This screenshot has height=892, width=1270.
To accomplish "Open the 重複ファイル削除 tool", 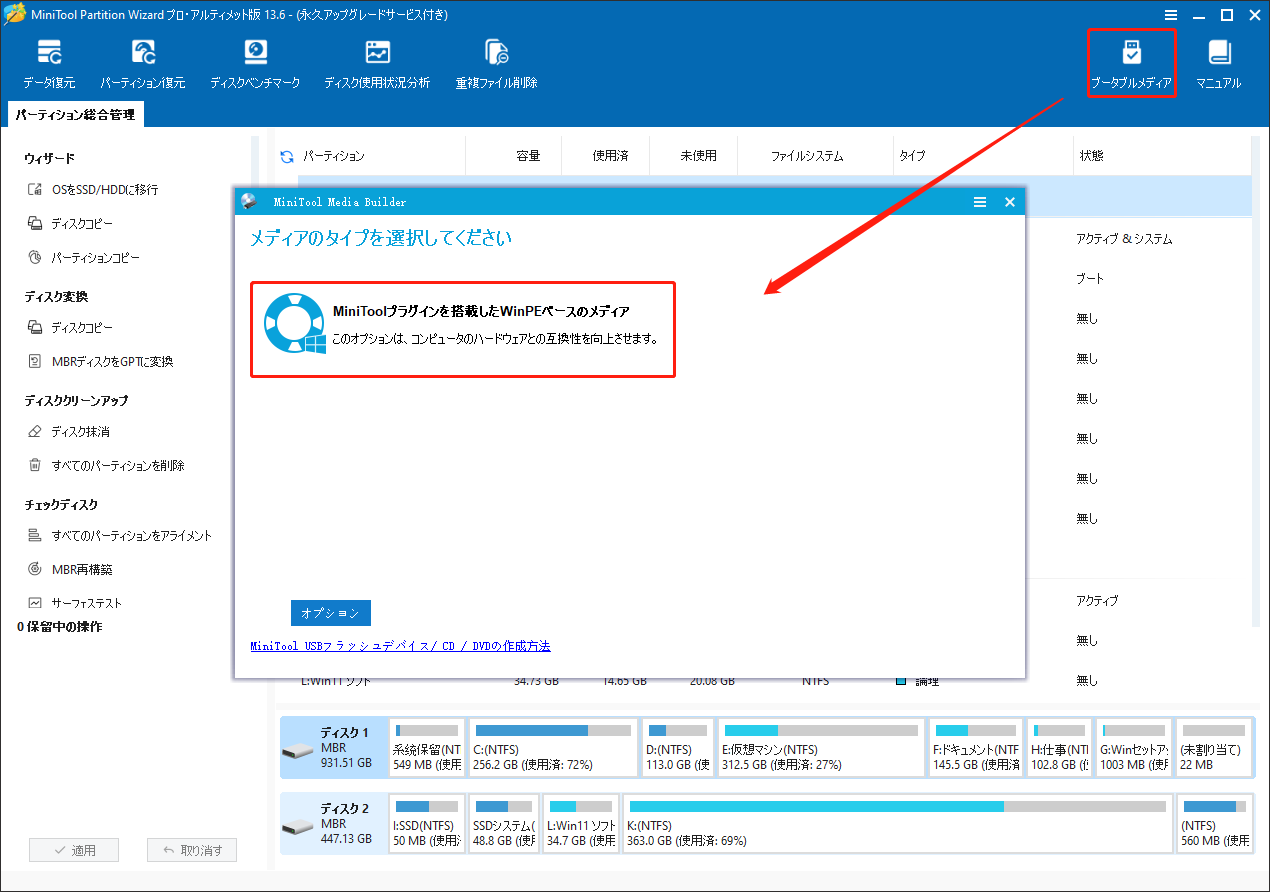I will [x=497, y=65].
